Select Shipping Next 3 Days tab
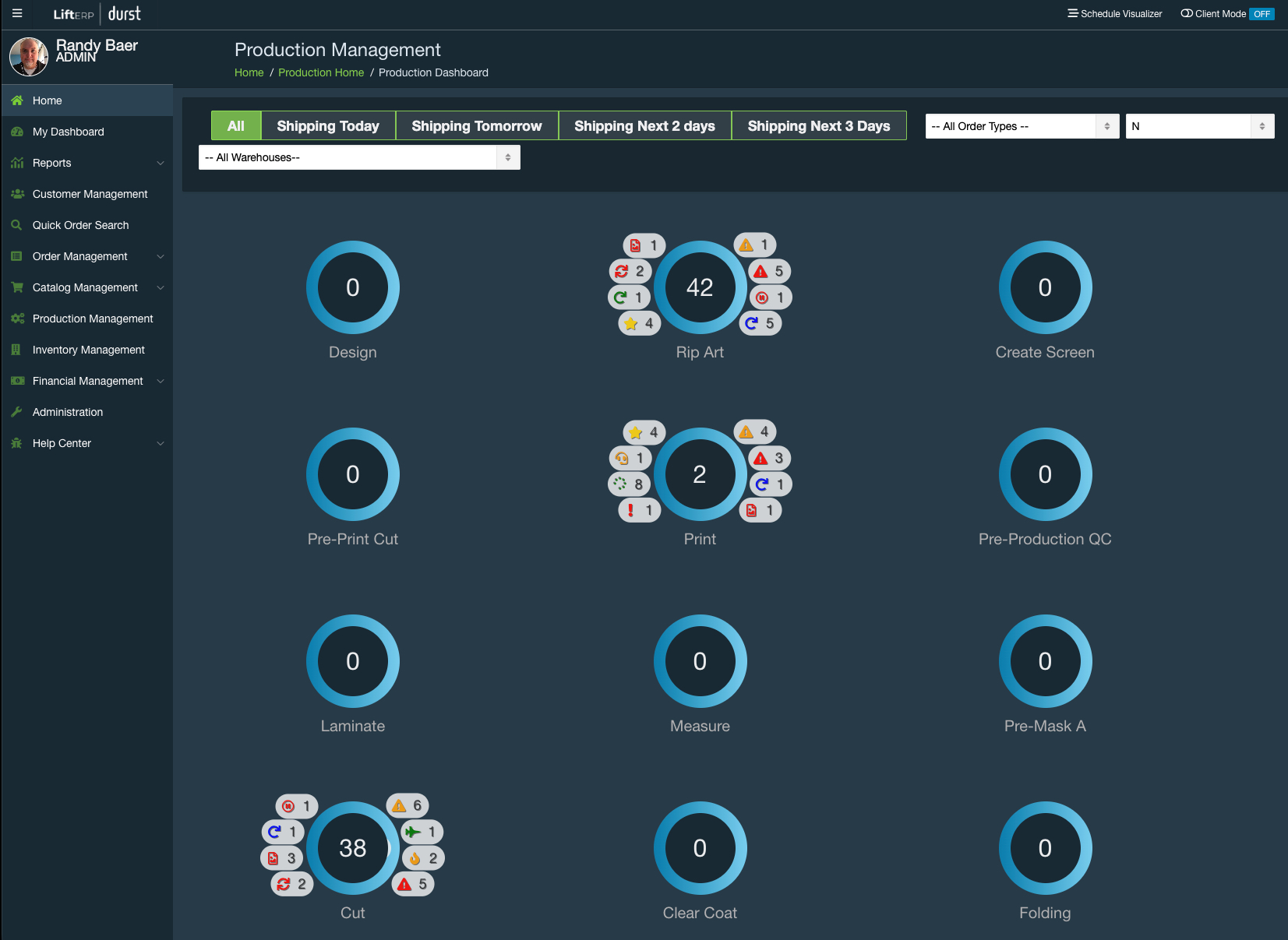Viewport: 1288px width, 940px height. [x=819, y=125]
